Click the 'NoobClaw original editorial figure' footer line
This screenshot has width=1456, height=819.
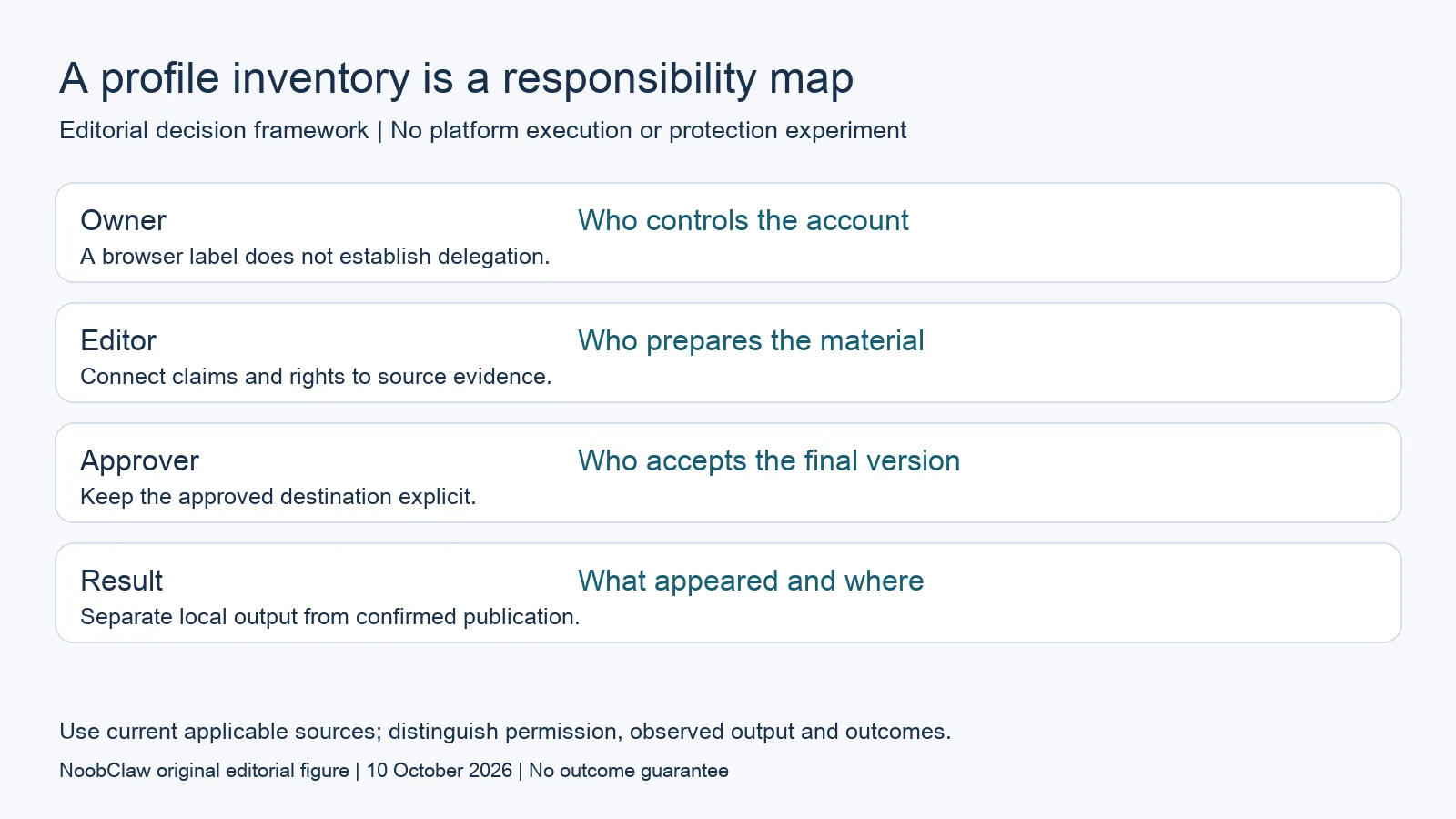[394, 771]
